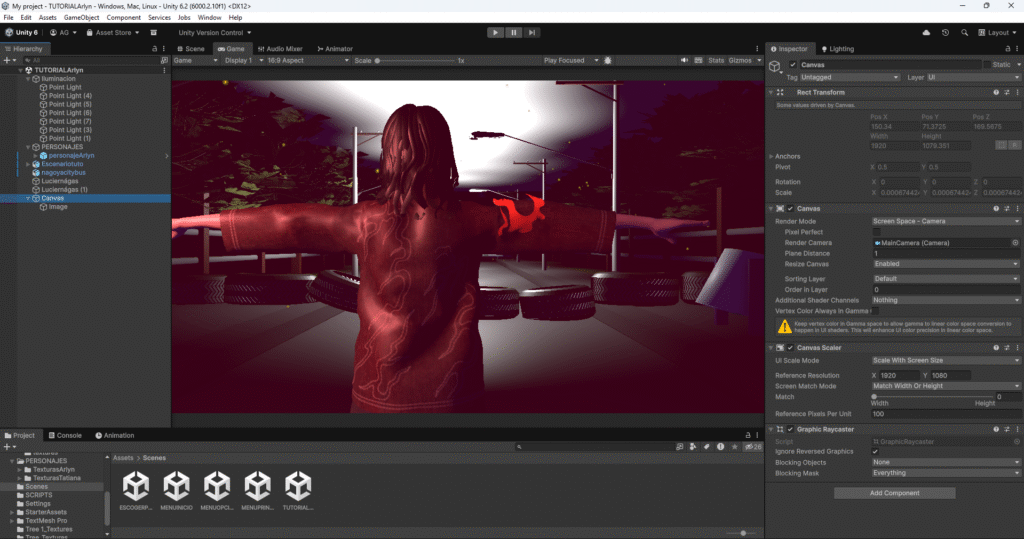Screen dimensions: 1024x539
Task: Switch to the Scene tab
Action: pyautogui.click(x=192, y=48)
